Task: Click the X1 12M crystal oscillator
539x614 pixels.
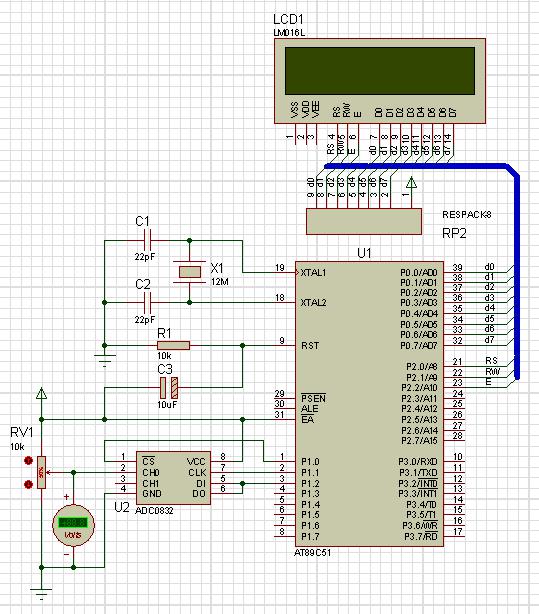Action: pos(190,272)
